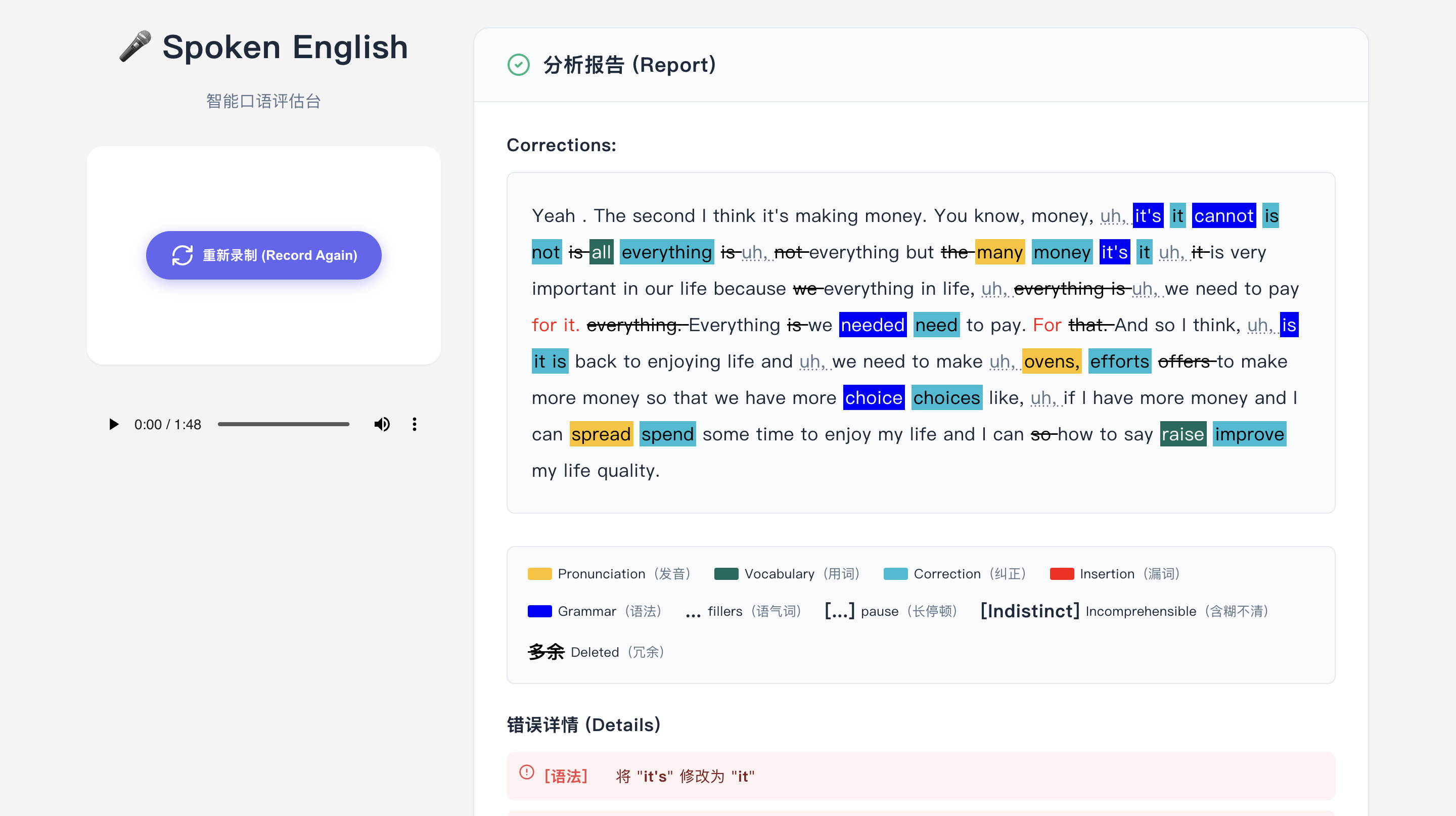
Task: Click the audio time display 0:00 / 1:48
Action: 167,424
